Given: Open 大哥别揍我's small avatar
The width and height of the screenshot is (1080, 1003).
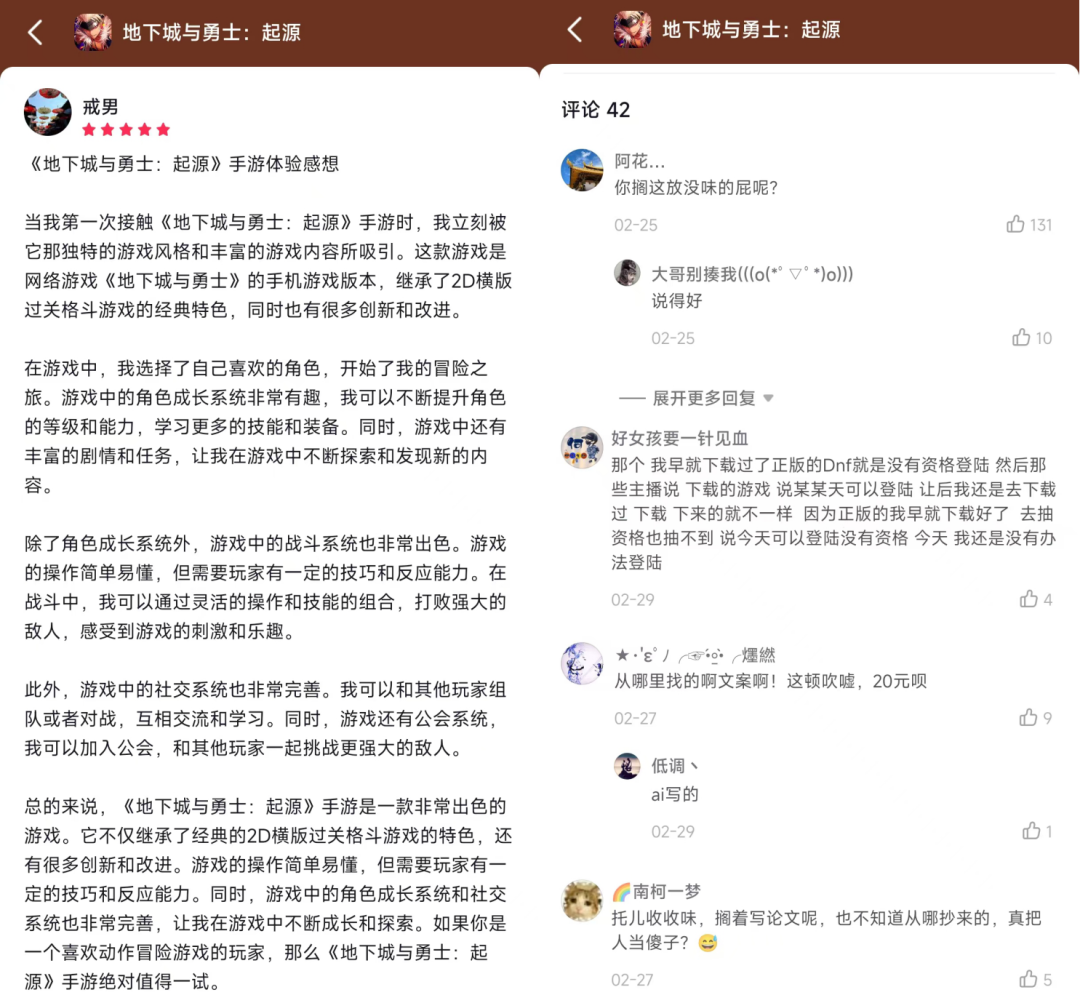Looking at the screenshot, I should pyautogui.click(x=627, y=273).
